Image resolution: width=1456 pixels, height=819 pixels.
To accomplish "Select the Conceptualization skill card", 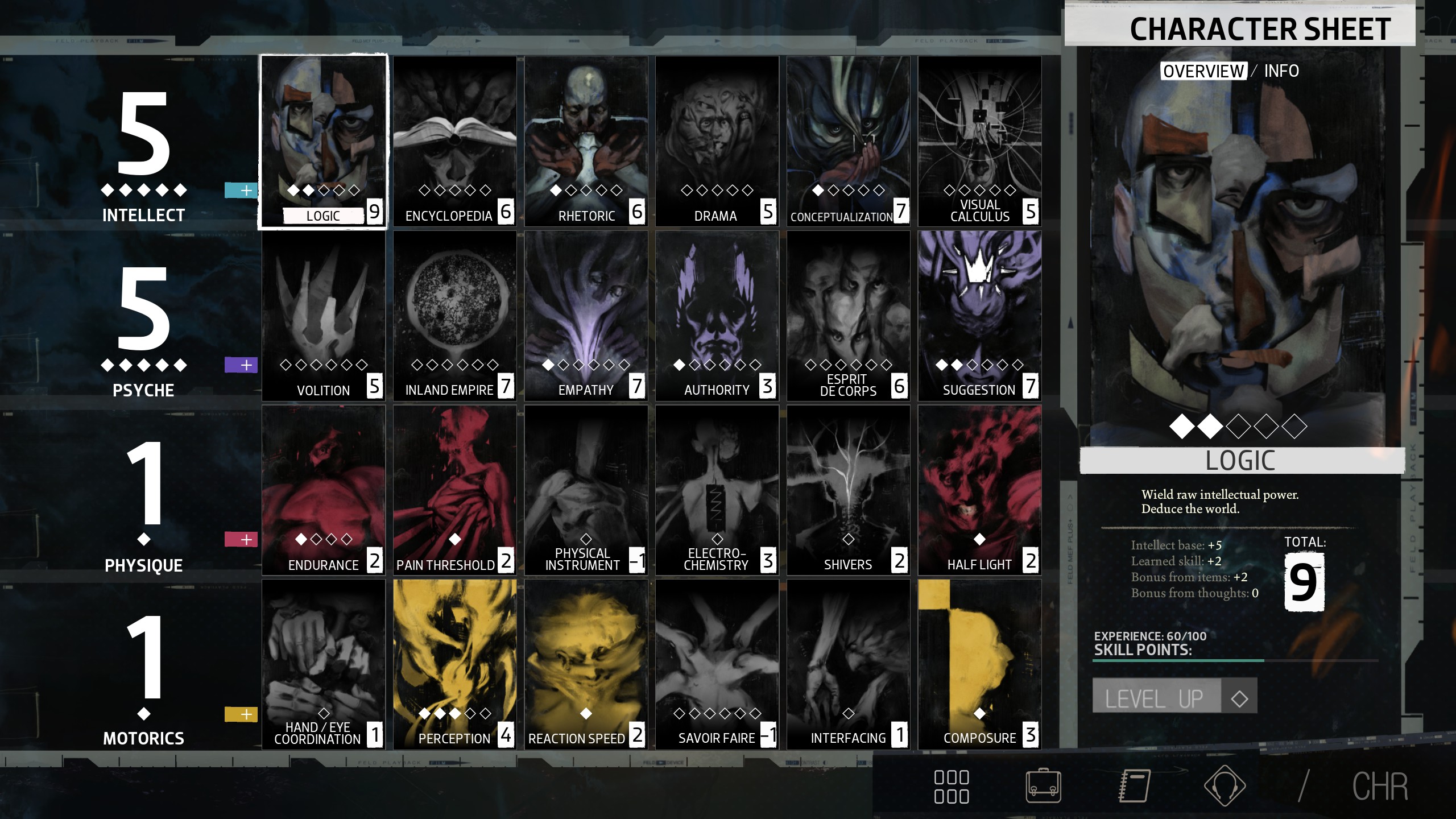I will pos(848,142).
